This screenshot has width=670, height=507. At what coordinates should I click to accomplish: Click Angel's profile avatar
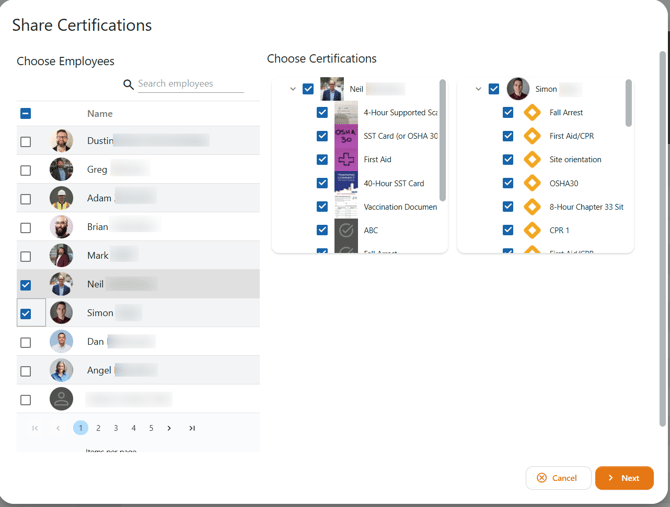pos(61,370)
